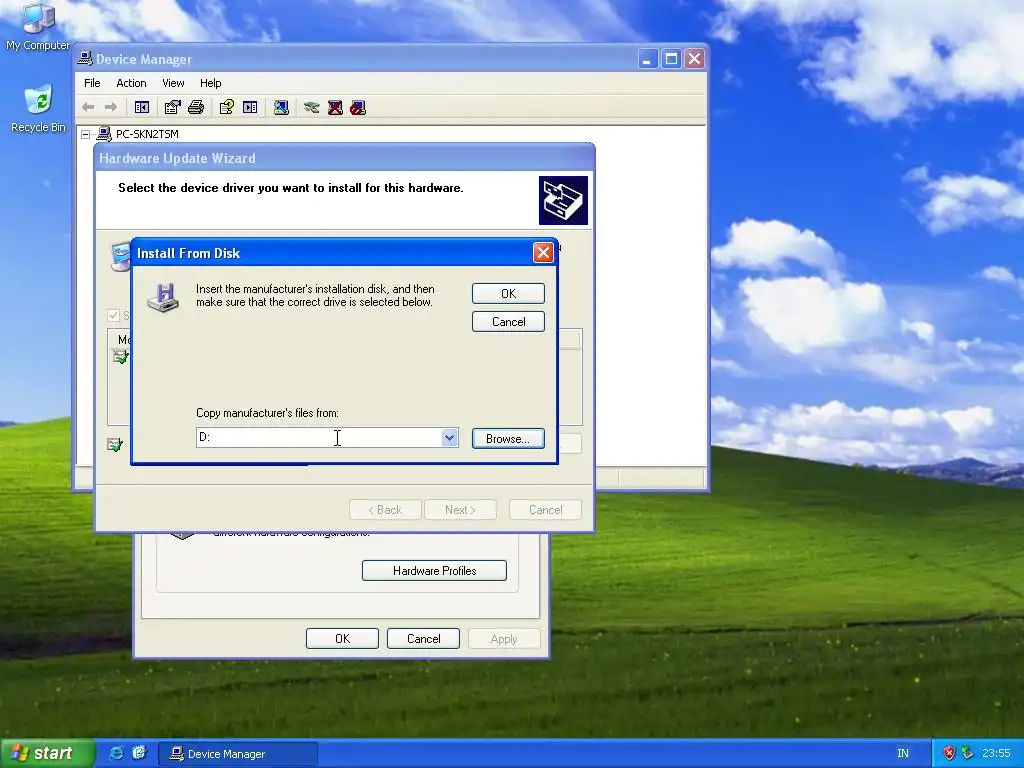1024x768 pixels.
Task: Click Apply in System Properties window
Action: pyautogui.click(x=504, y=639)
